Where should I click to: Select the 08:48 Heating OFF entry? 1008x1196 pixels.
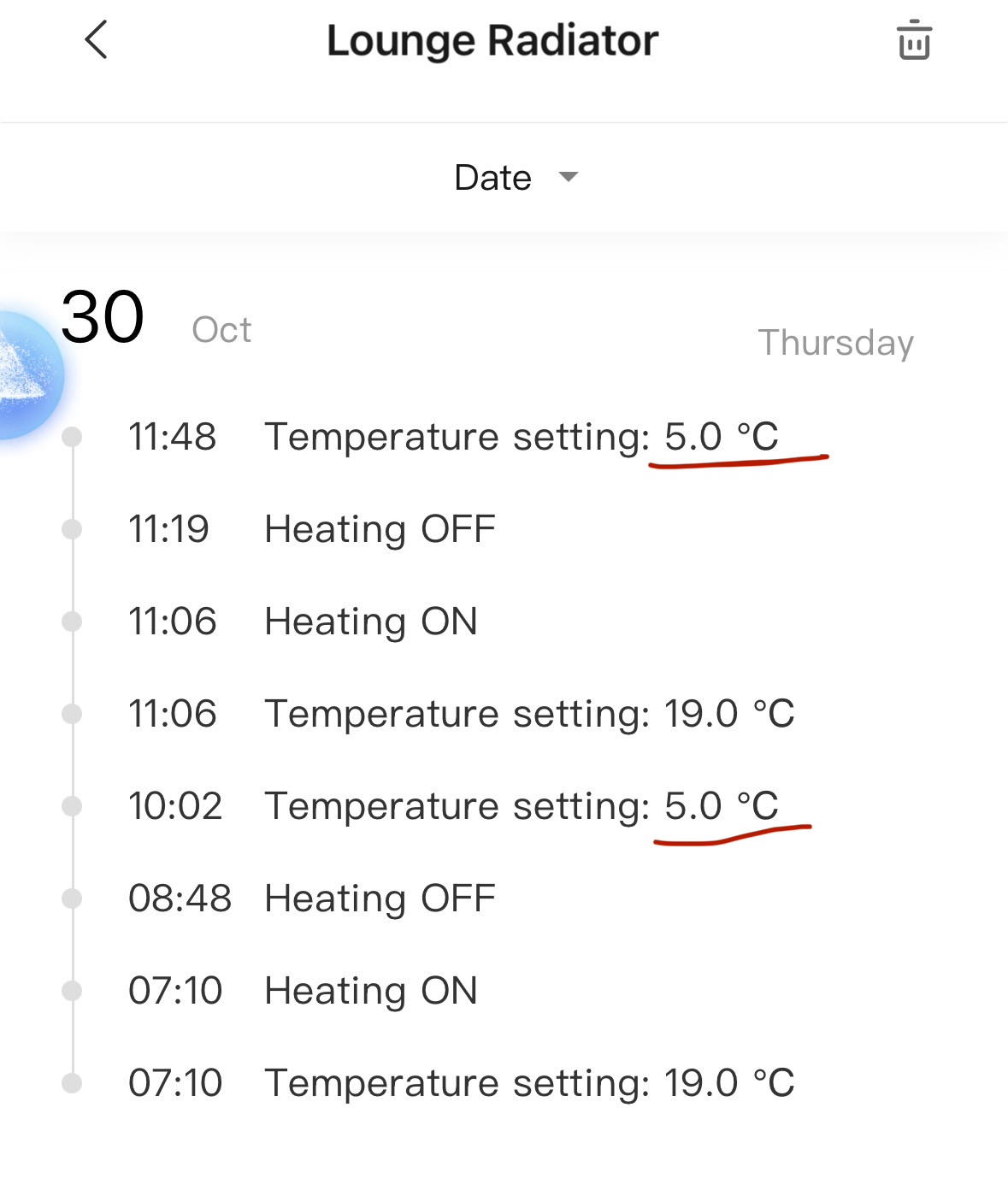coord(380,898)
